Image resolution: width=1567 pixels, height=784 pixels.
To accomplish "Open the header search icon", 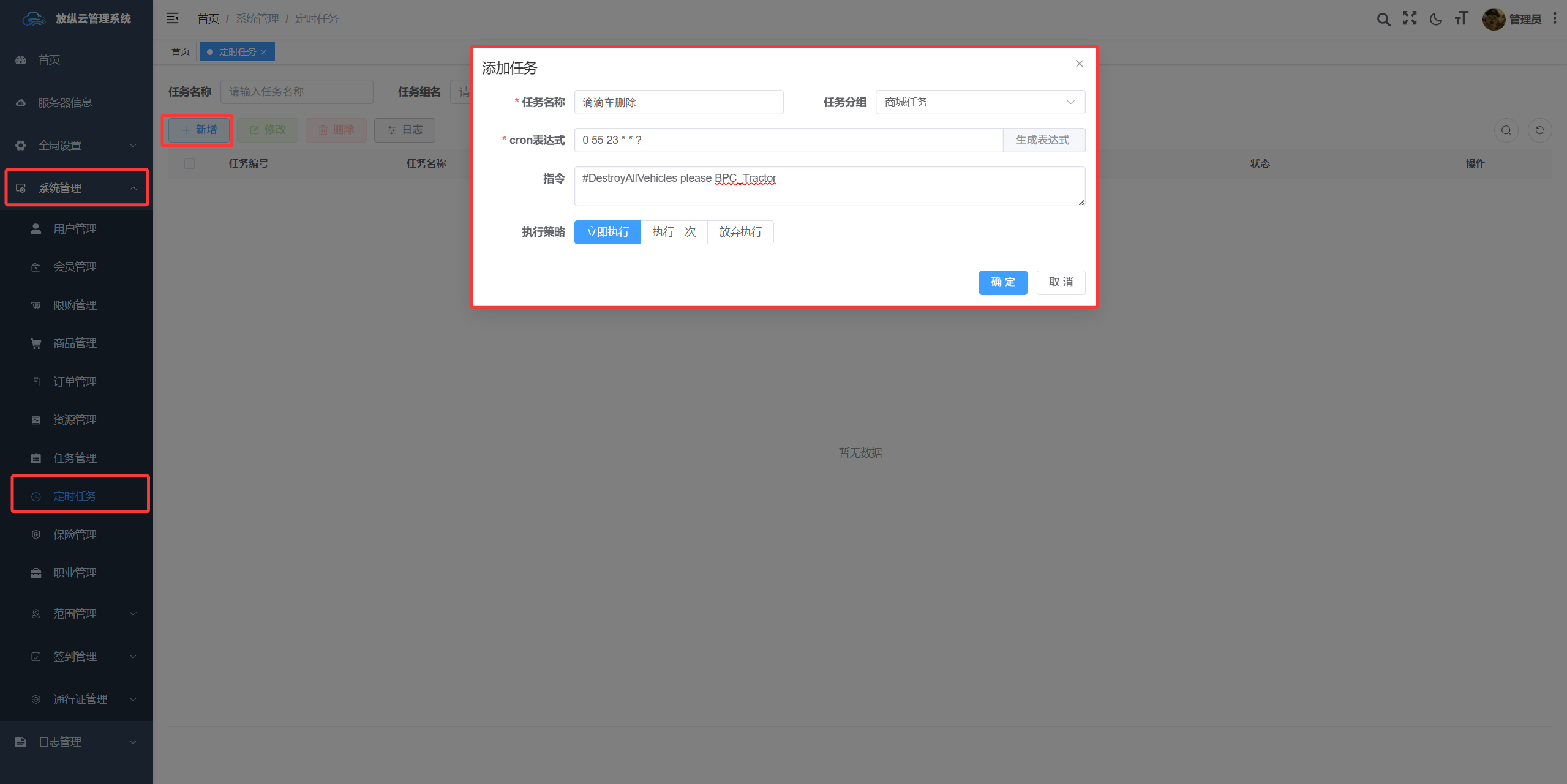I will [x=1383, y=19].
